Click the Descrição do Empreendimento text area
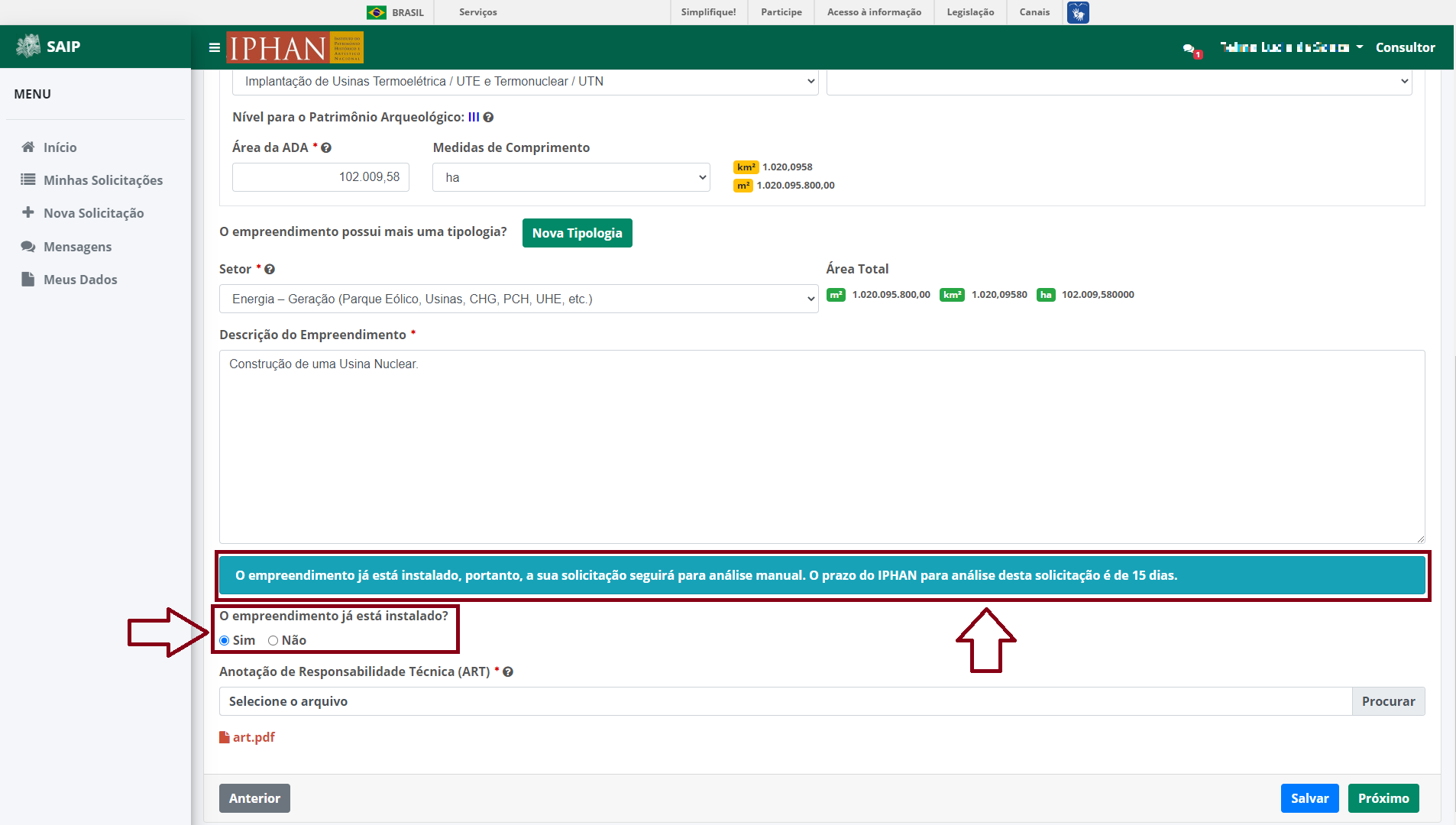Viewport: 1456px width, 825px height. tap(822, 447)
